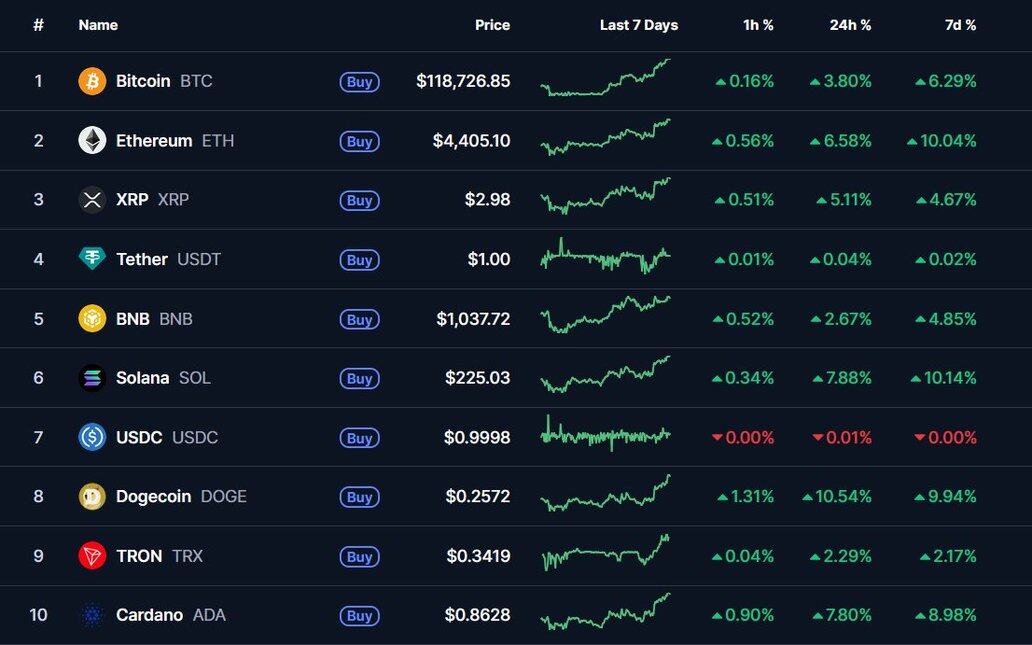Open the Solana name link
This screenshot has height=645, width=1032.
point(143,378)
